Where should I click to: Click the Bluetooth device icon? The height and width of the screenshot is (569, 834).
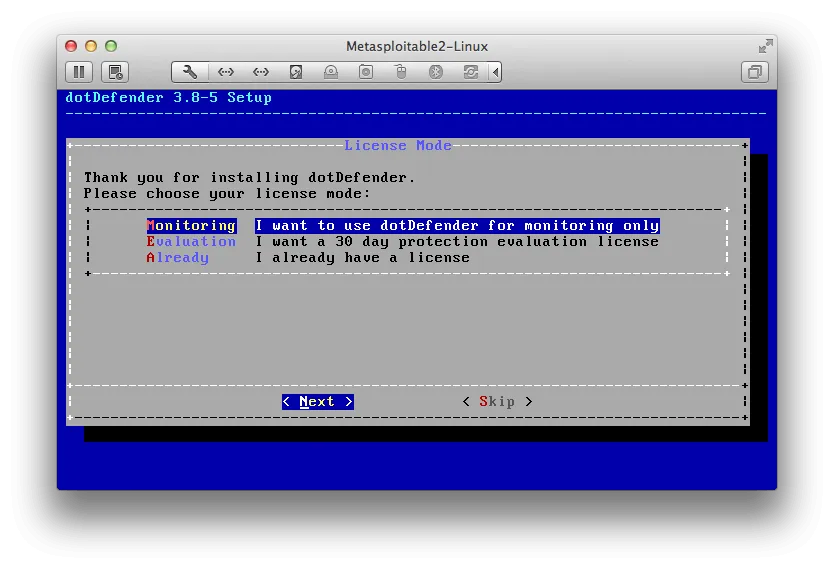436,72
